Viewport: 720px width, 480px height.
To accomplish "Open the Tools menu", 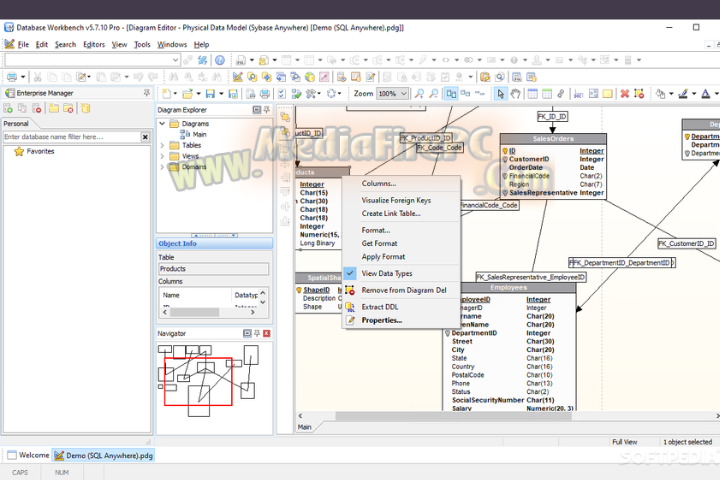I will tap(142, 45).
